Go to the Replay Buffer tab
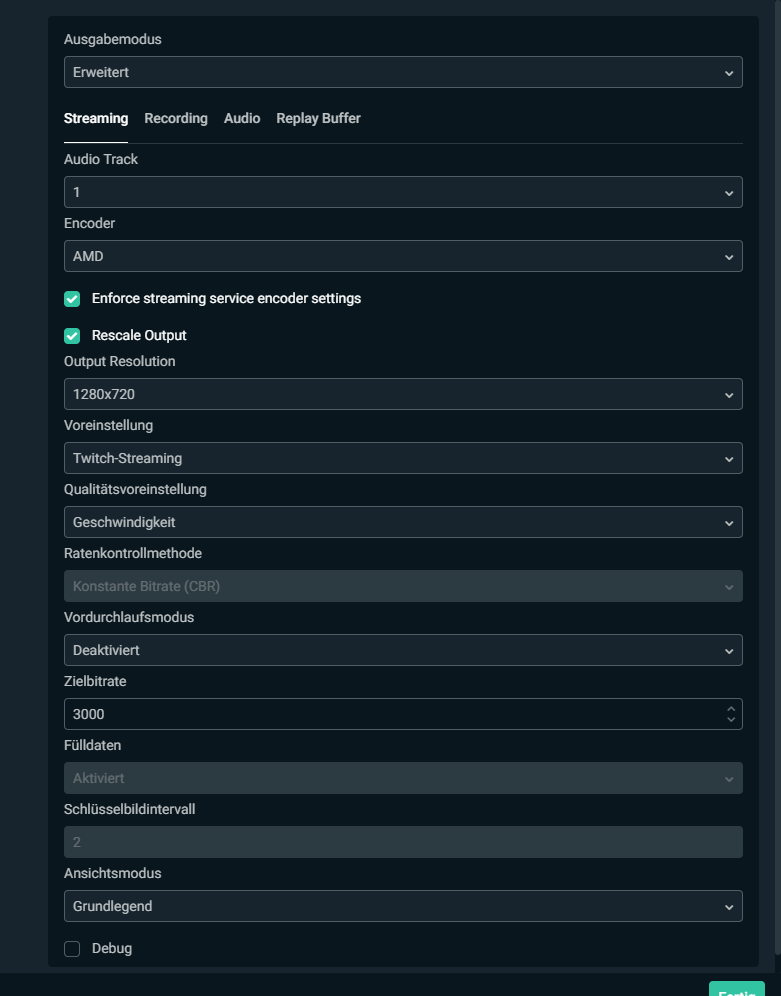781x996 pixels. pyautogui.click(x=318, y=118)
